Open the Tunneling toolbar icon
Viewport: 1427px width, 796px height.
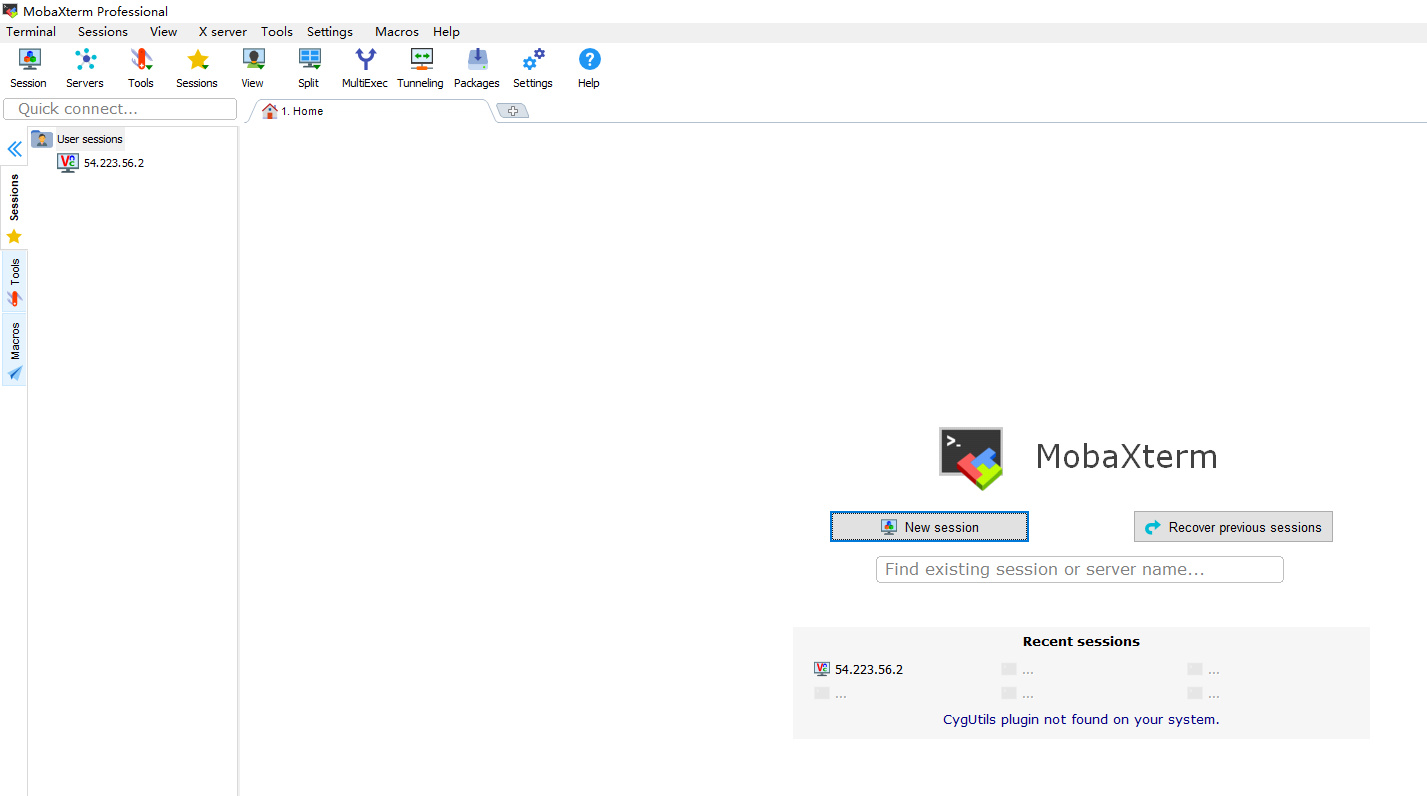(421, 68)
